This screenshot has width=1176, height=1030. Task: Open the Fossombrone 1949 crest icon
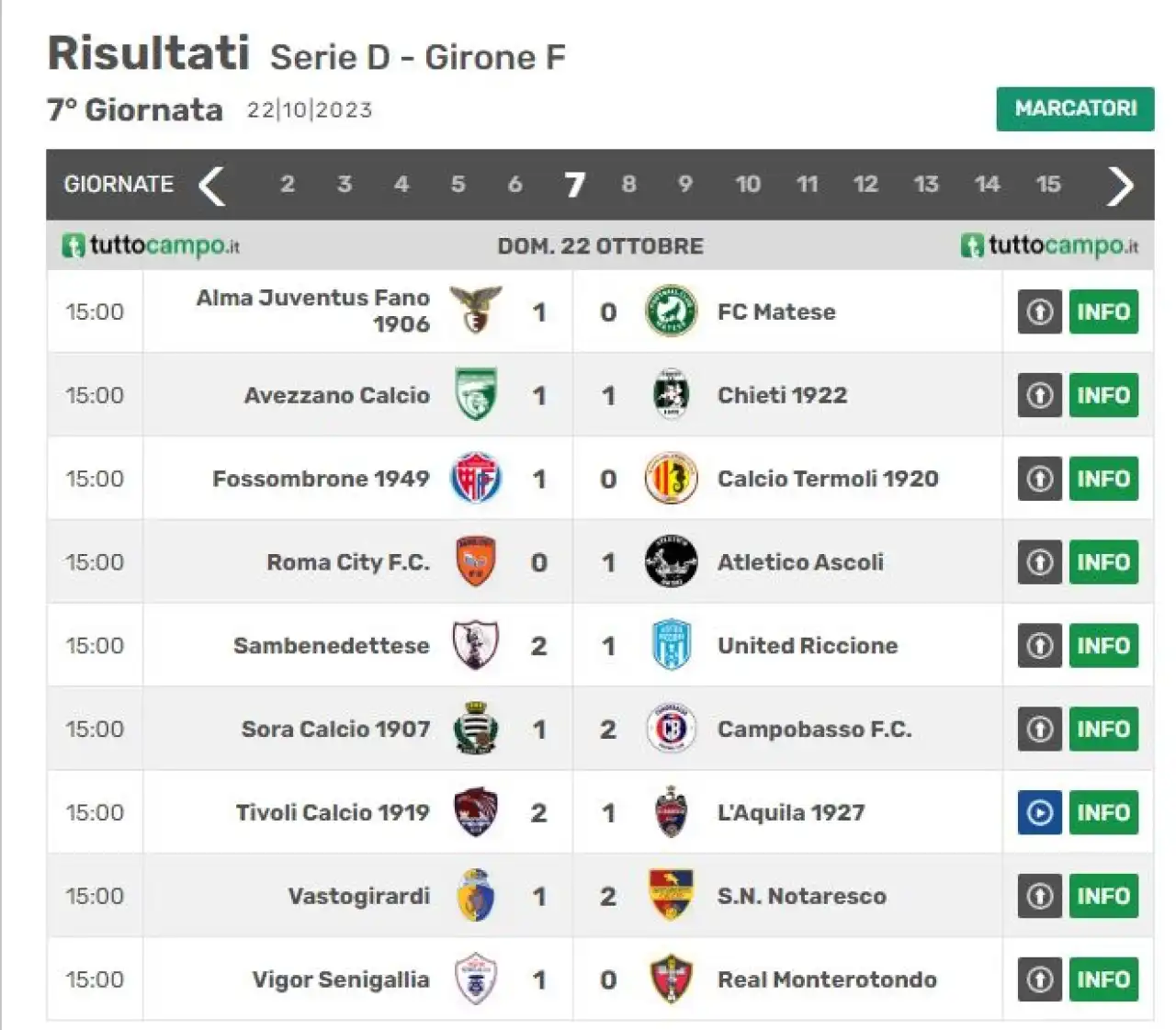[476, 478]
